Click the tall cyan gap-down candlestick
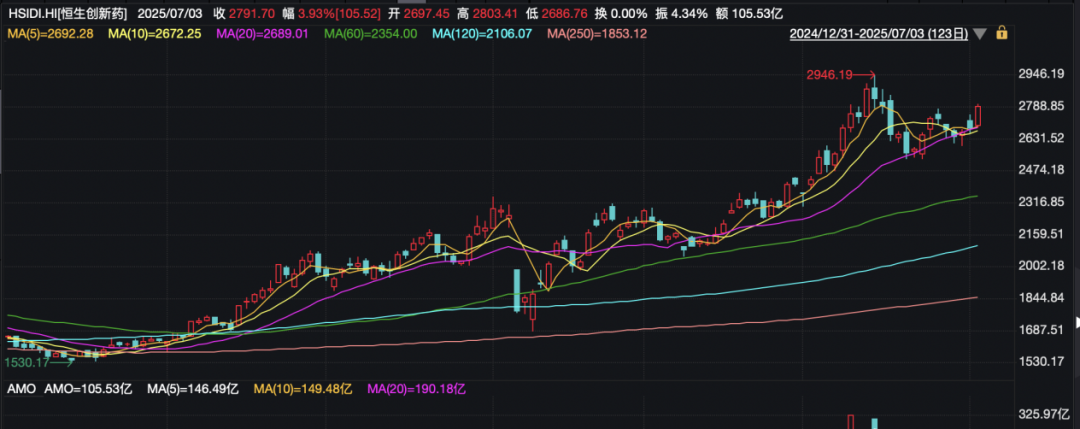1080x429 pixels. [517, 289]
